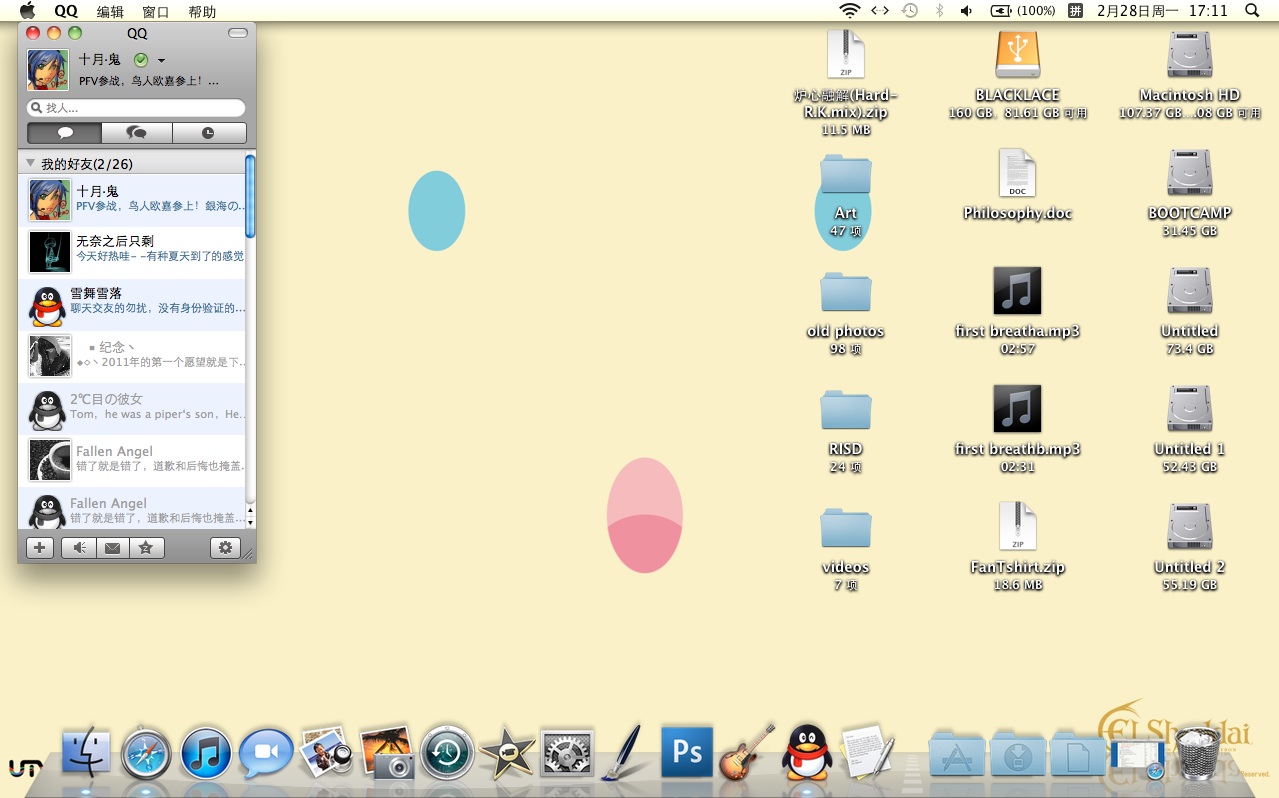Select first breathb.mp3 on desktop
Viewport: 1279px width, 798px height.
point(1017,411)
